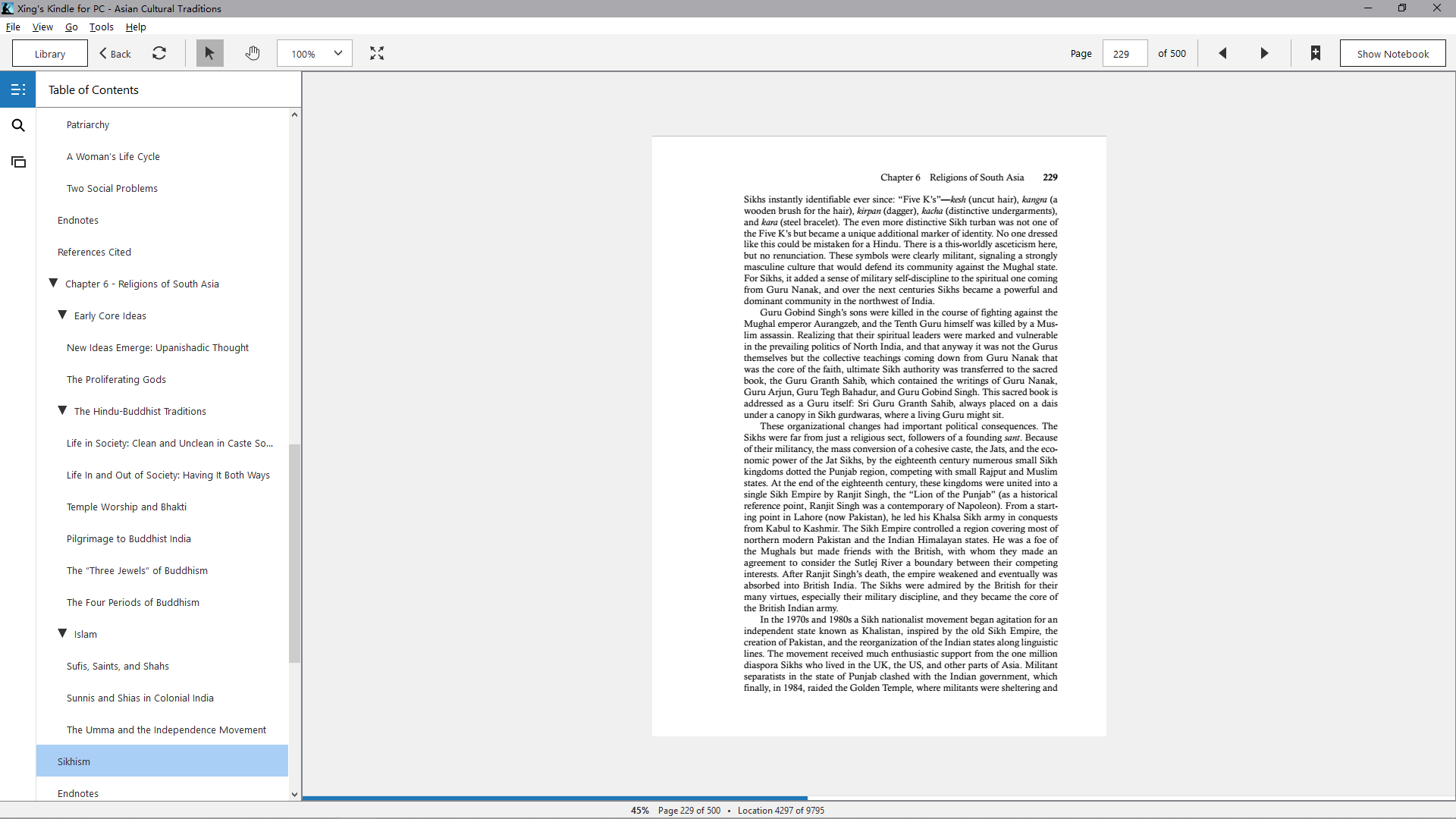The height and width of the screenshot is (819, 1456).
Task: Go to previous page arrow
Action: 1222,53
